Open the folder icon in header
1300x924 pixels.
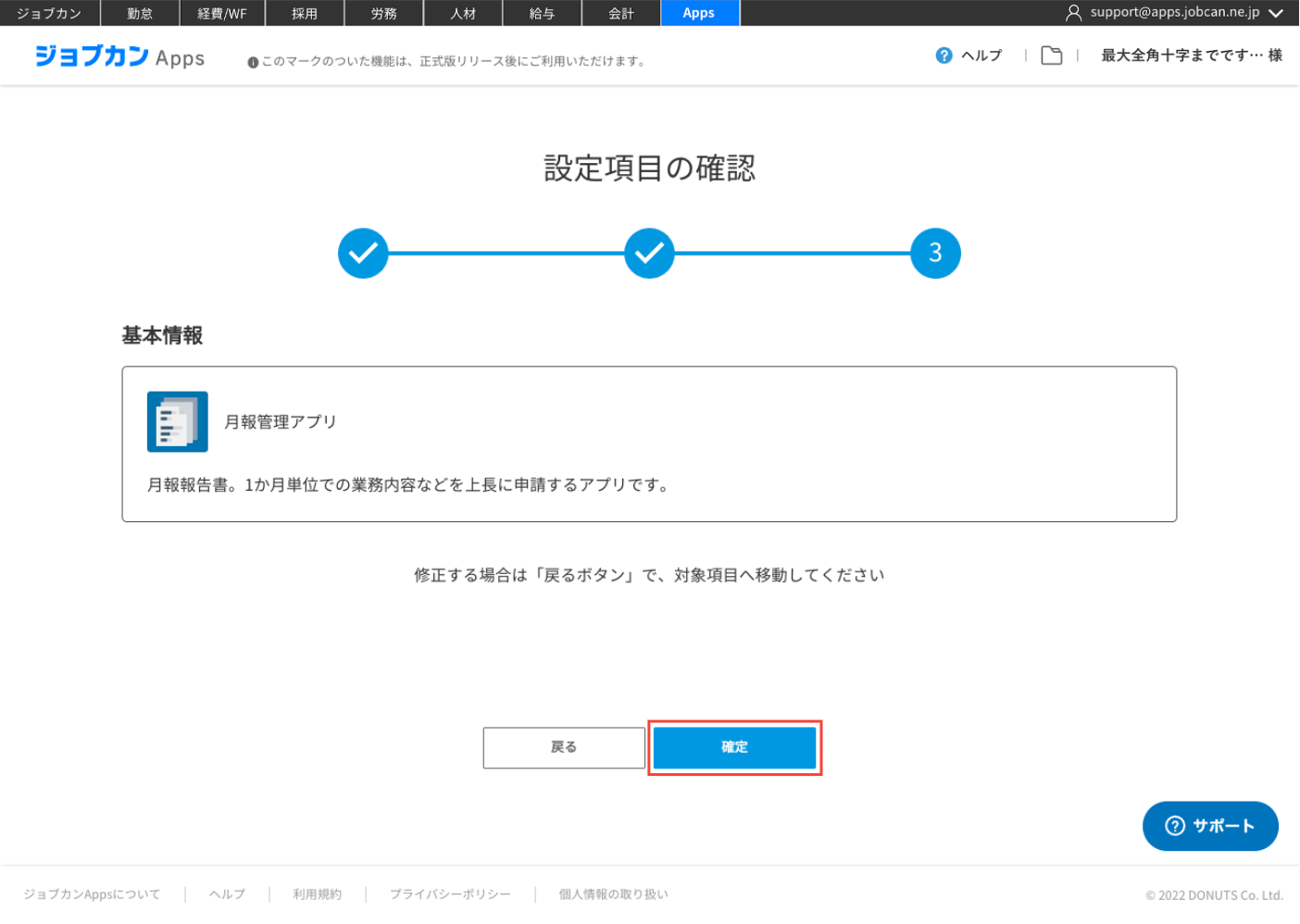(x=1051, y=56)
